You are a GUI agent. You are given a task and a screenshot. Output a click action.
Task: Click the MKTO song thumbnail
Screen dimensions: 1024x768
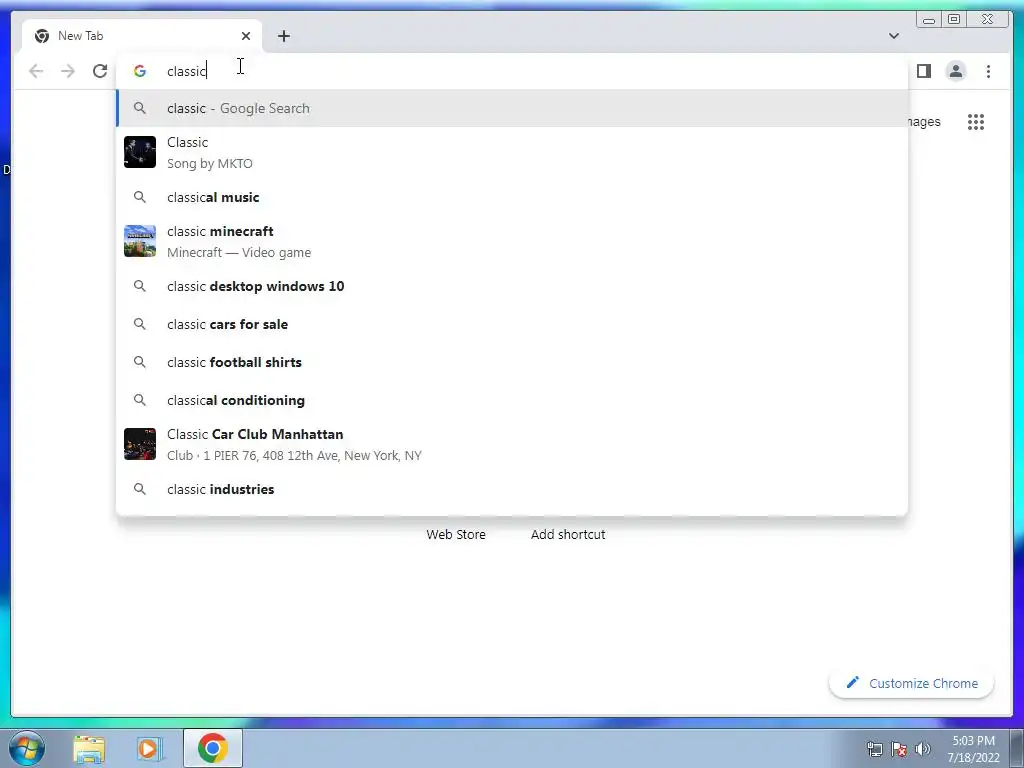[140, 152]
